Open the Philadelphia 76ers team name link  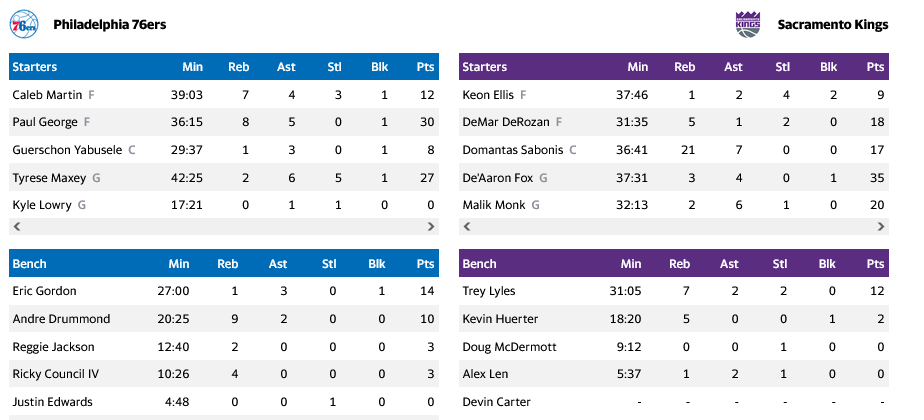(x=109, y=24)
